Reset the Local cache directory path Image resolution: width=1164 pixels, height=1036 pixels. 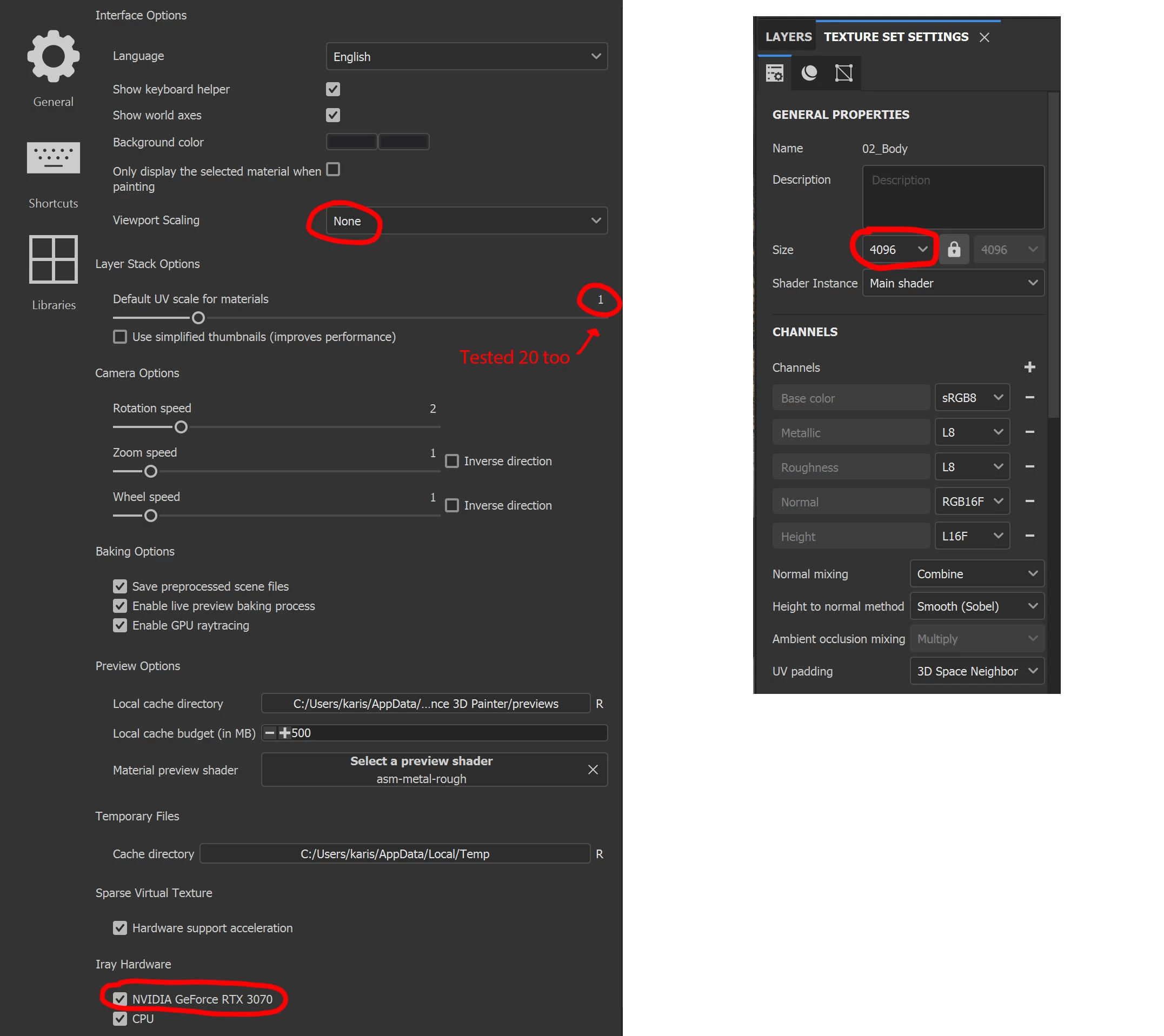(x=599, y=704)
